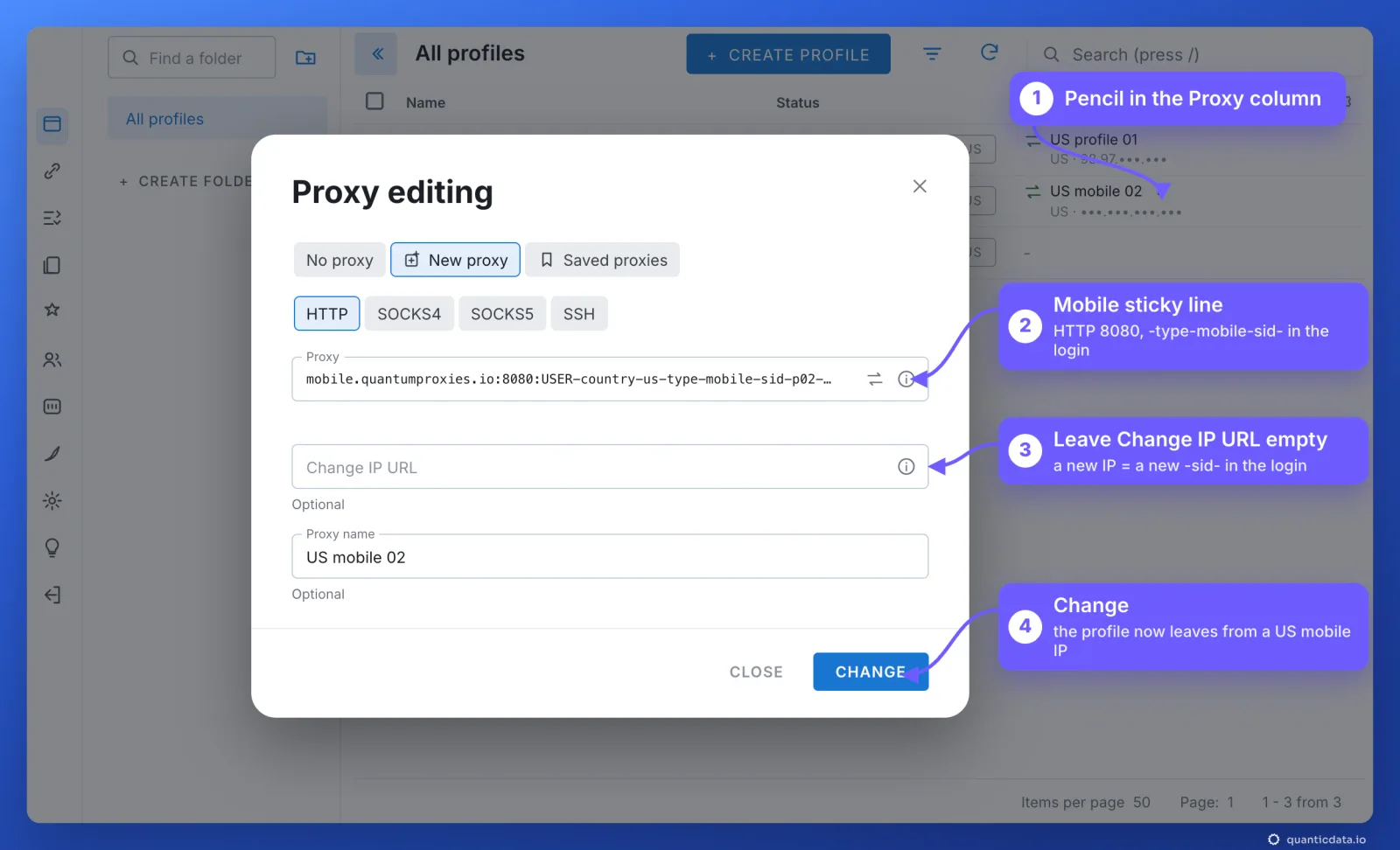Open the copy pages icon in sidebar
The height and width of the screenshot is (850, 1400).
pos(52,265)
